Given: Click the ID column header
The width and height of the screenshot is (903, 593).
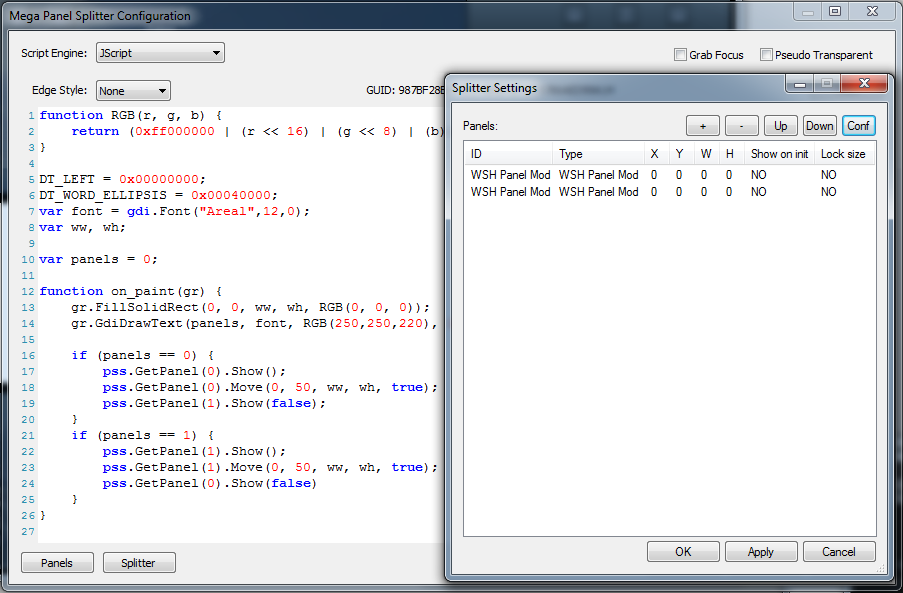Looking at the screenshot, I should [x=508, y=154].
